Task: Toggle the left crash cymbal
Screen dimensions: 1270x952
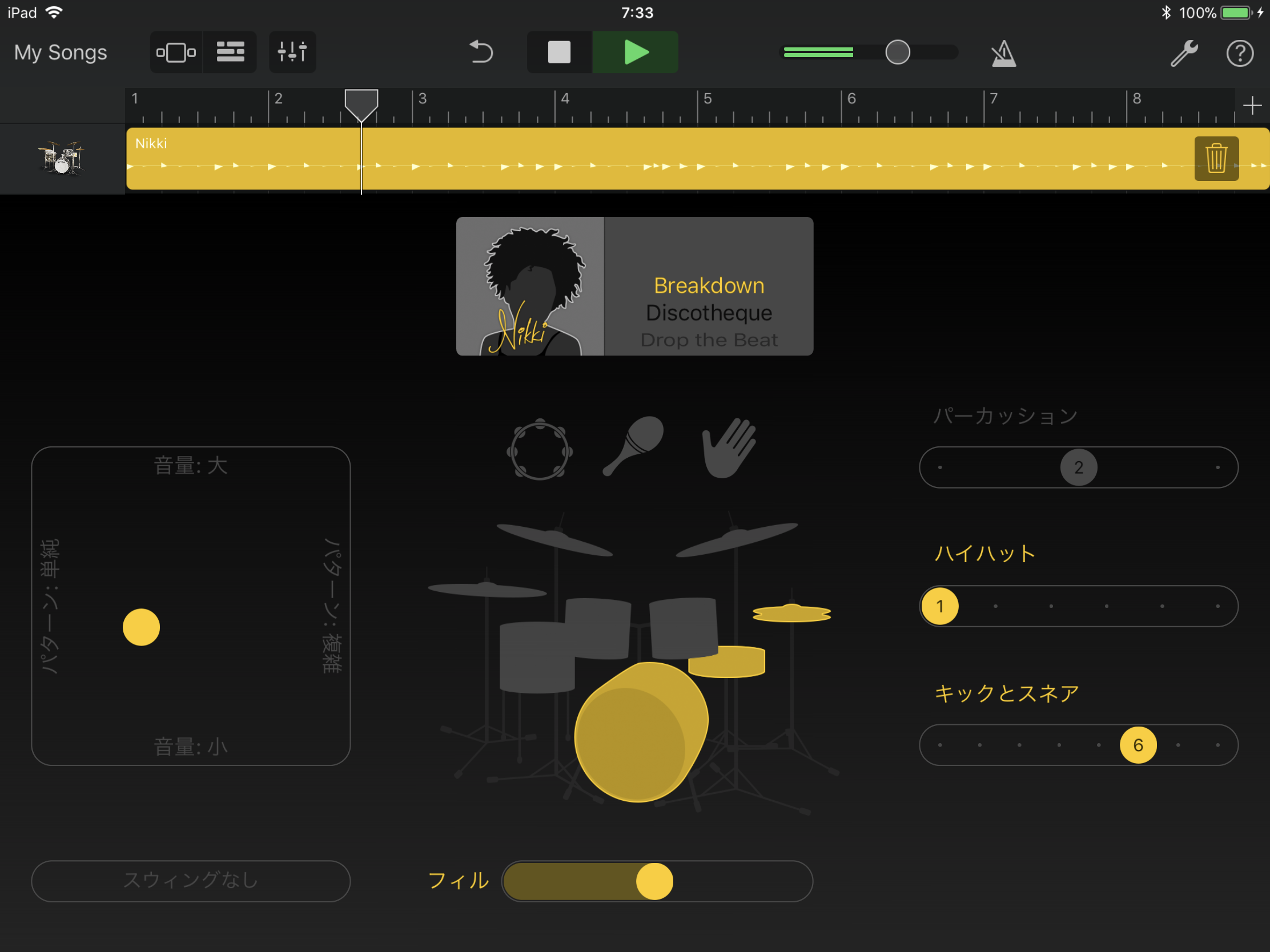Action: coord(554,539)
